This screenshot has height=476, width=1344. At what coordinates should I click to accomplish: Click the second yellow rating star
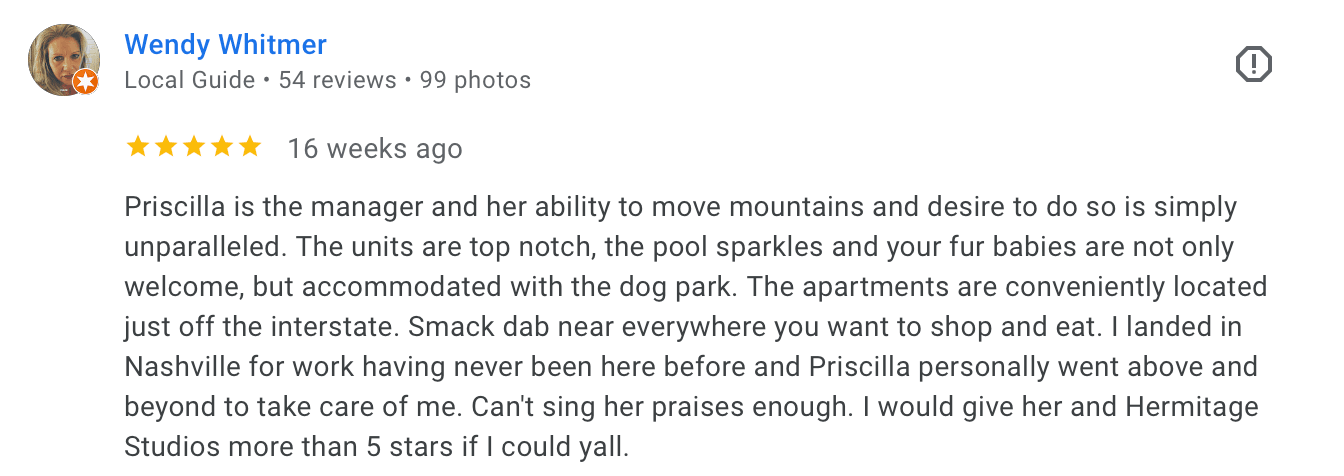click(165, 148)
